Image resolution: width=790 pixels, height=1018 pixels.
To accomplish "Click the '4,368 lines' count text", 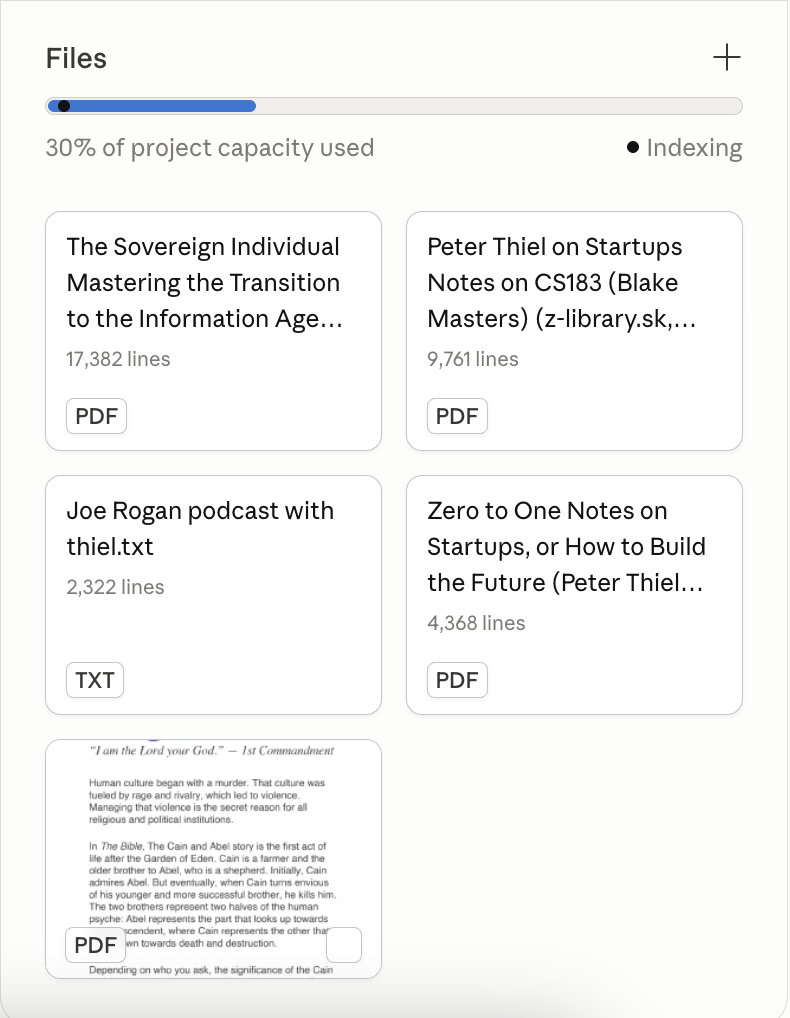I will [x=476, y=623].
